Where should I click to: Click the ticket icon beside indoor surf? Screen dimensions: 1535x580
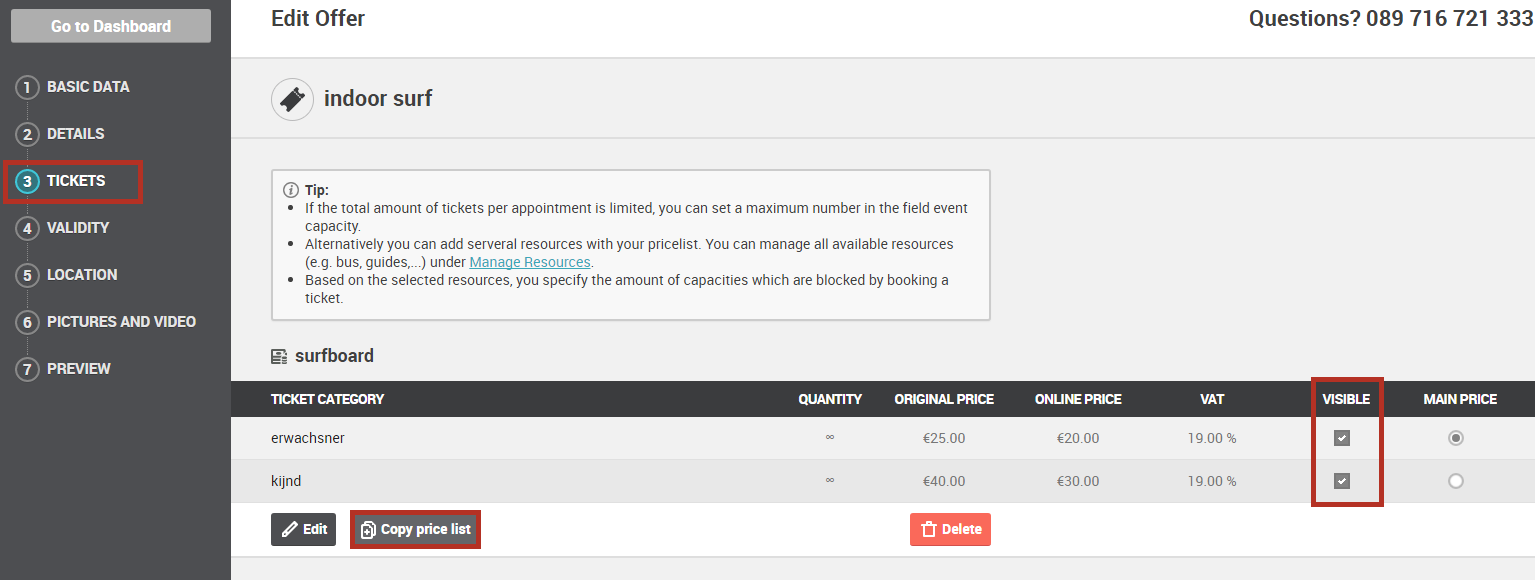[x=292, y=100]
